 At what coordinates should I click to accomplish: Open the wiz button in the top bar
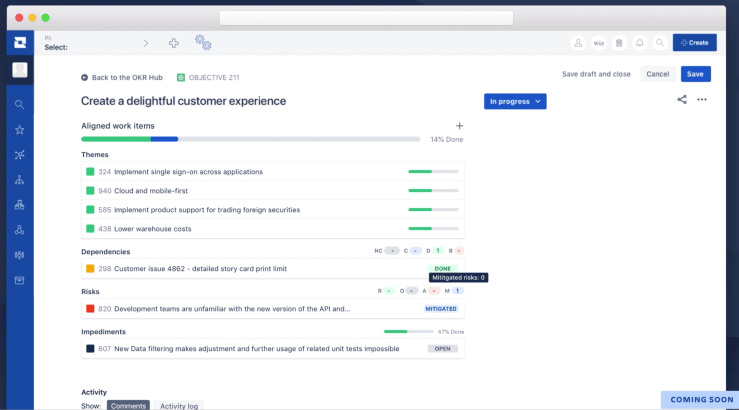coord(598,43)
